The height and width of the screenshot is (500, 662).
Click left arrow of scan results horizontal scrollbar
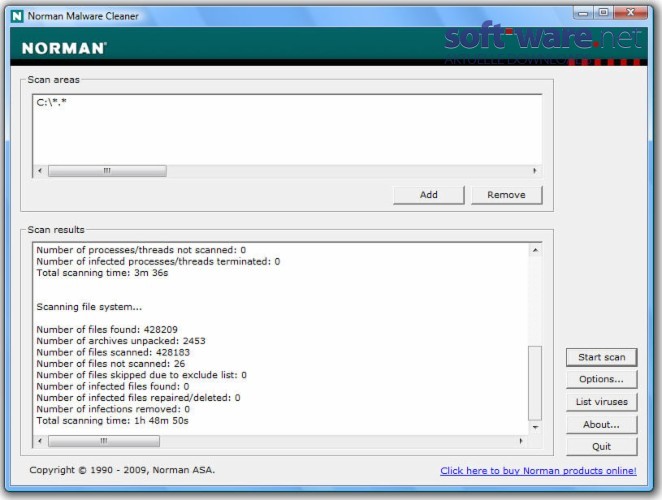pyautogui.click(x=40, y=441)
